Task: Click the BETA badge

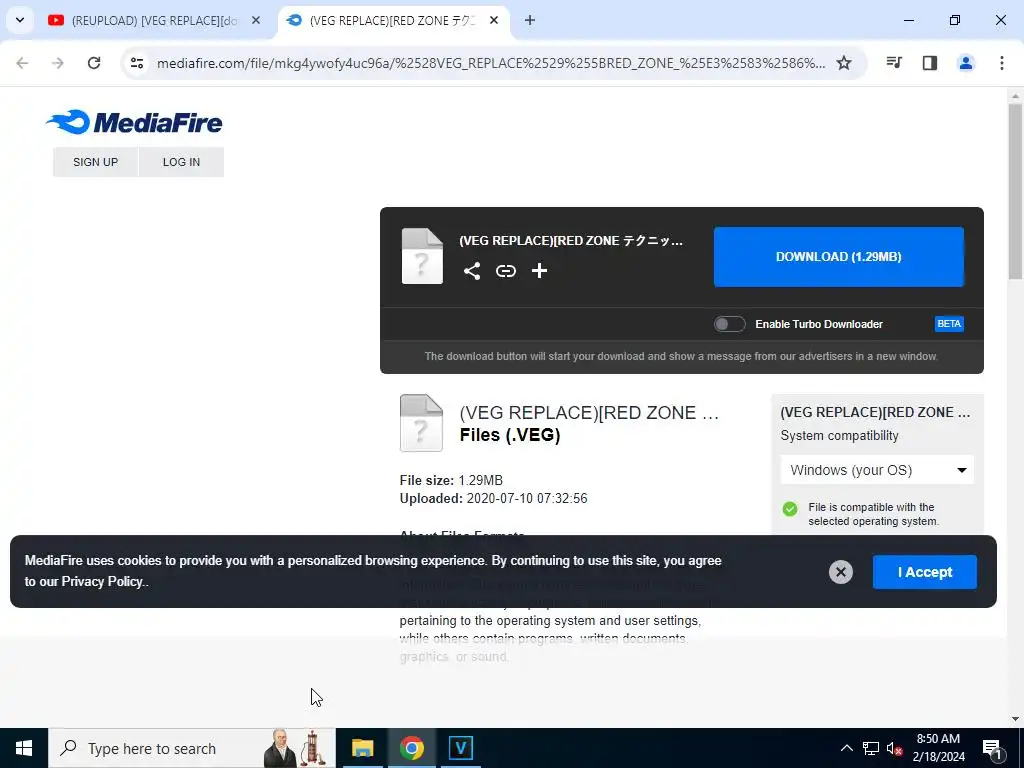Action: point(949,324)
